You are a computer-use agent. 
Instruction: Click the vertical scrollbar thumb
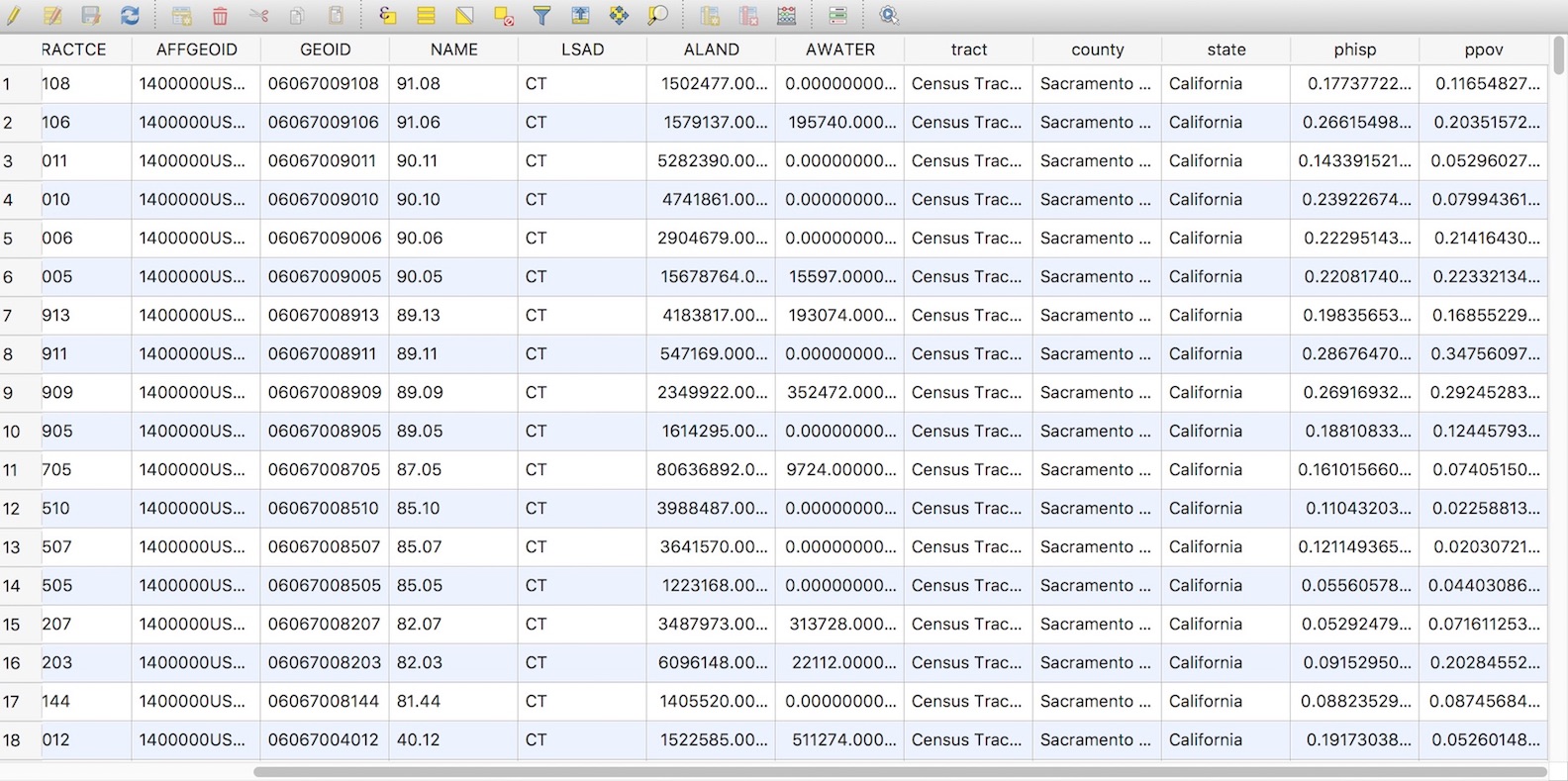[1560, 55]
